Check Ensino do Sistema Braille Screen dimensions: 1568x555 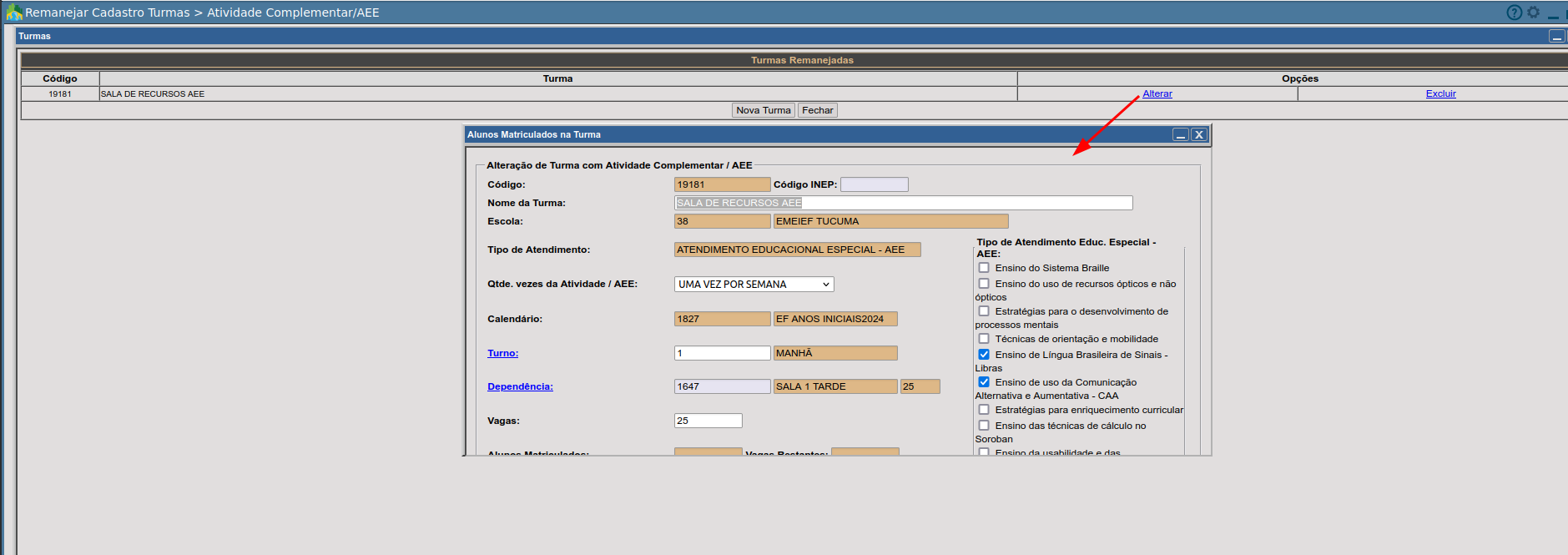tap(984, 268)
